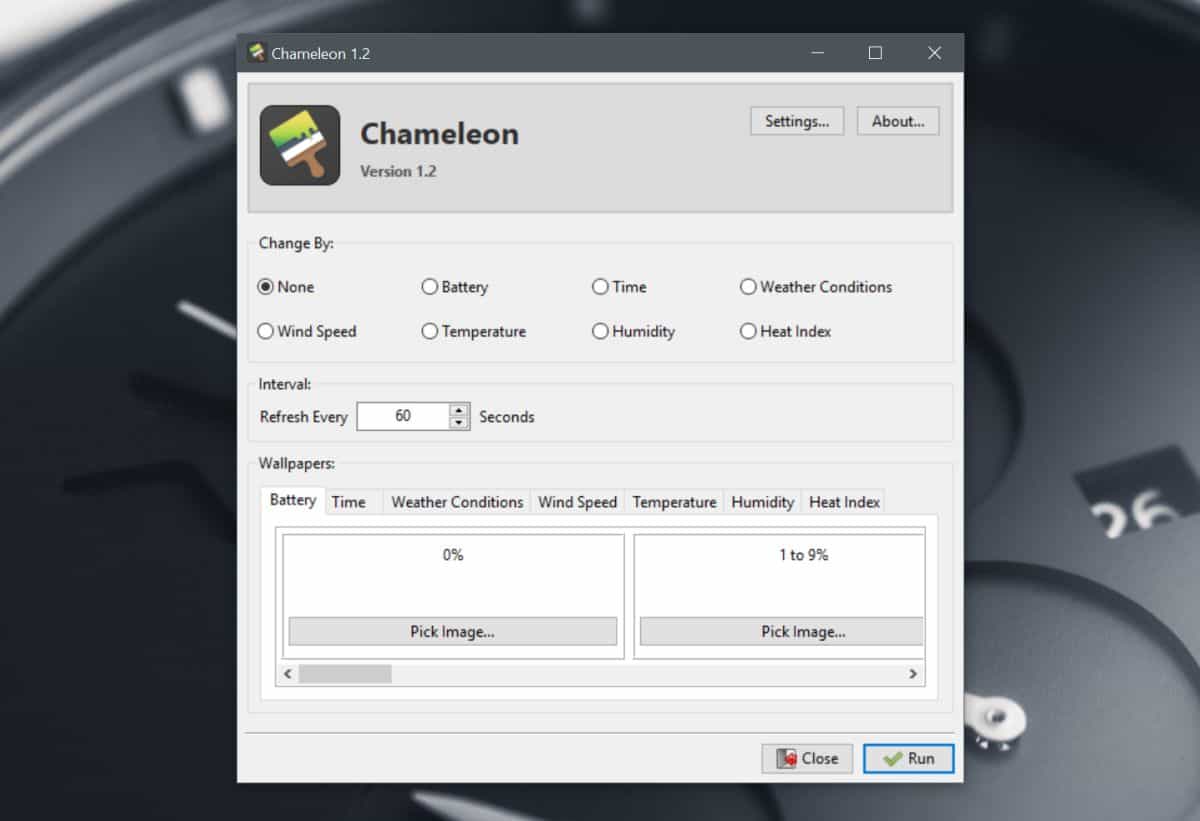
Task: Open the Humidity wallpapers tab
Action: coord(763,502)
